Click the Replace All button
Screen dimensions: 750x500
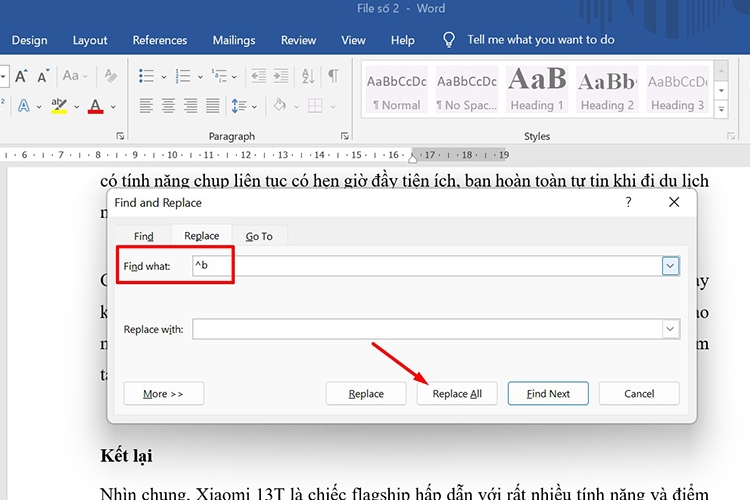tap(457, 393)
